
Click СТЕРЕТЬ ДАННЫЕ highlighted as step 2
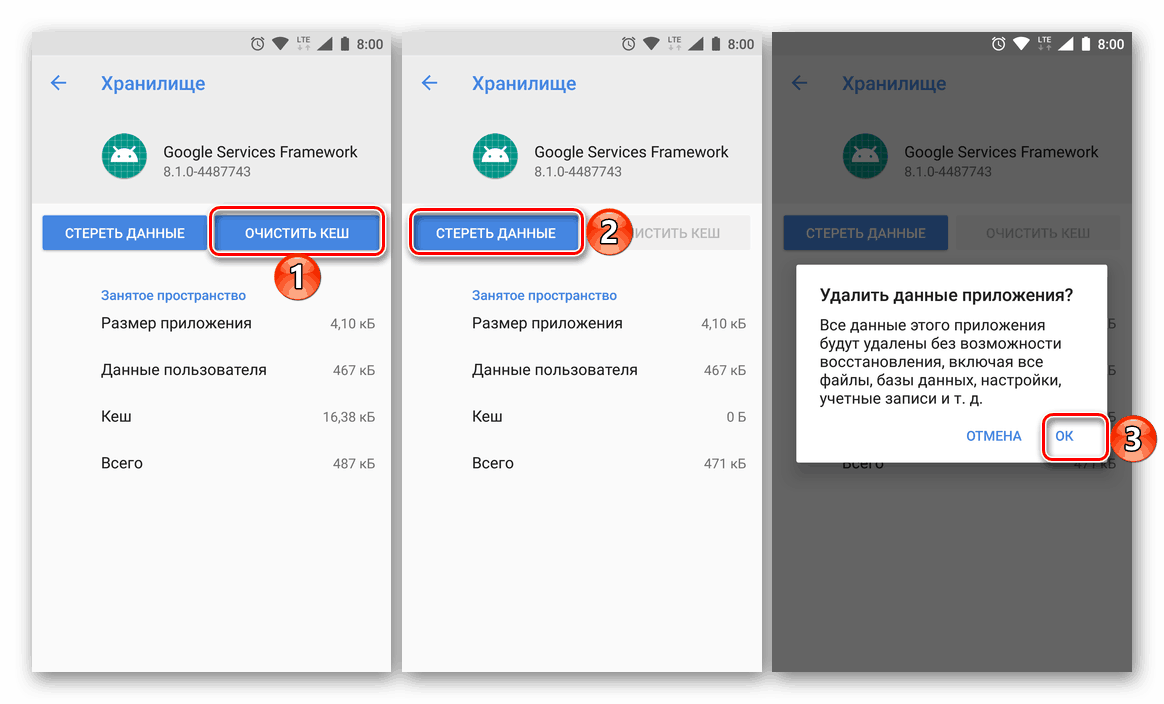496,233
